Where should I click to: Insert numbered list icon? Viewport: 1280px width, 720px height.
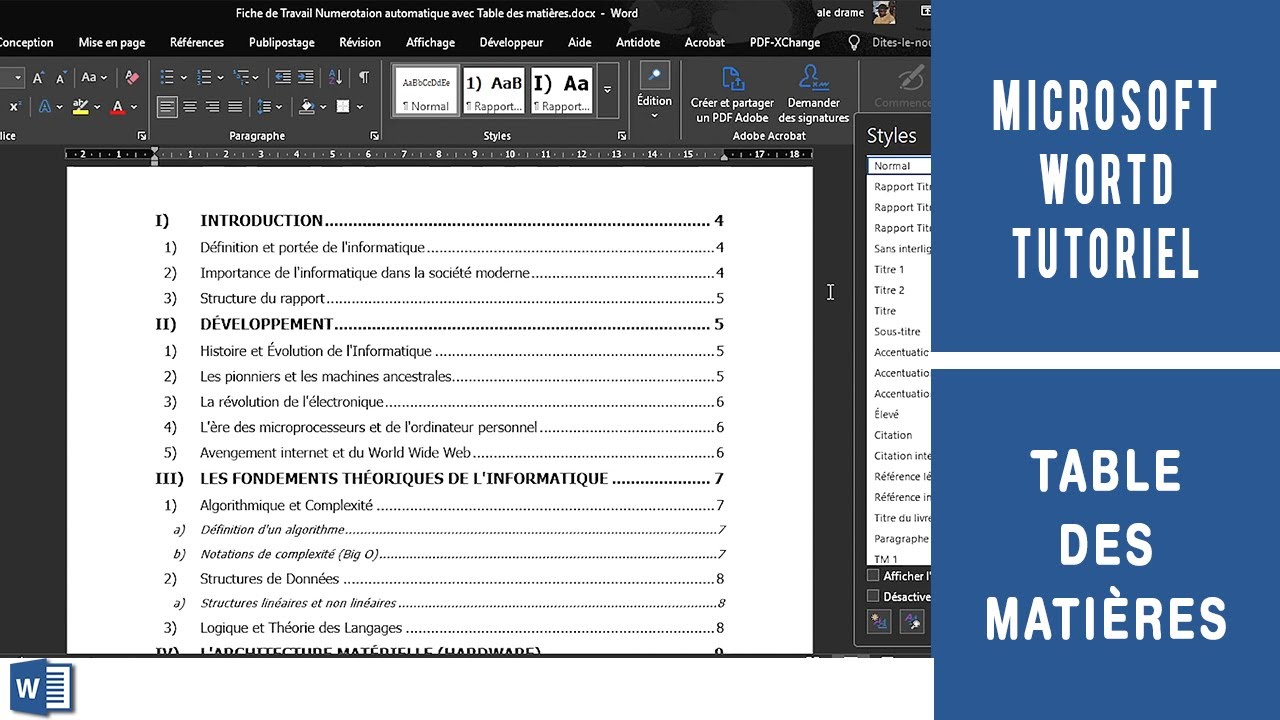click(204, 77)
